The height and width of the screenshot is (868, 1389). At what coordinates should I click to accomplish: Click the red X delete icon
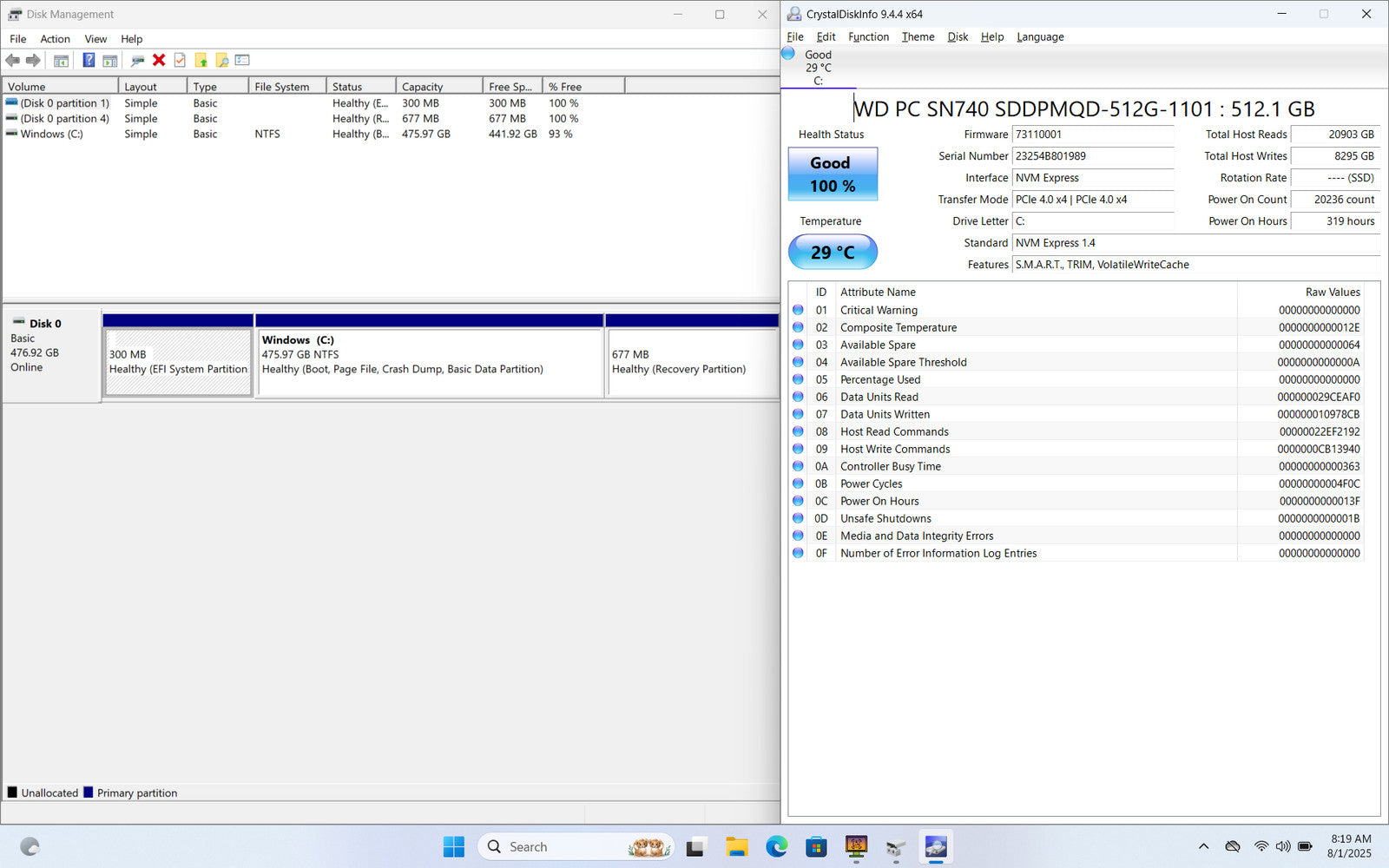tap(159, 61)
